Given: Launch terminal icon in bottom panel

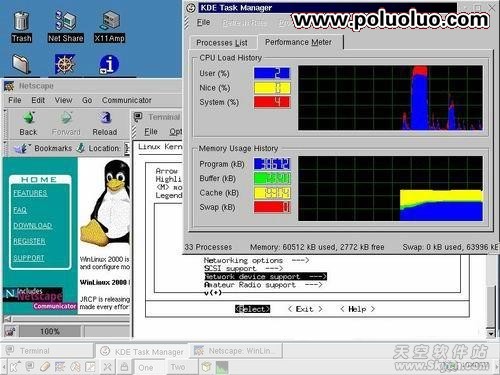Looking at the screenshot, I should 30,367.
